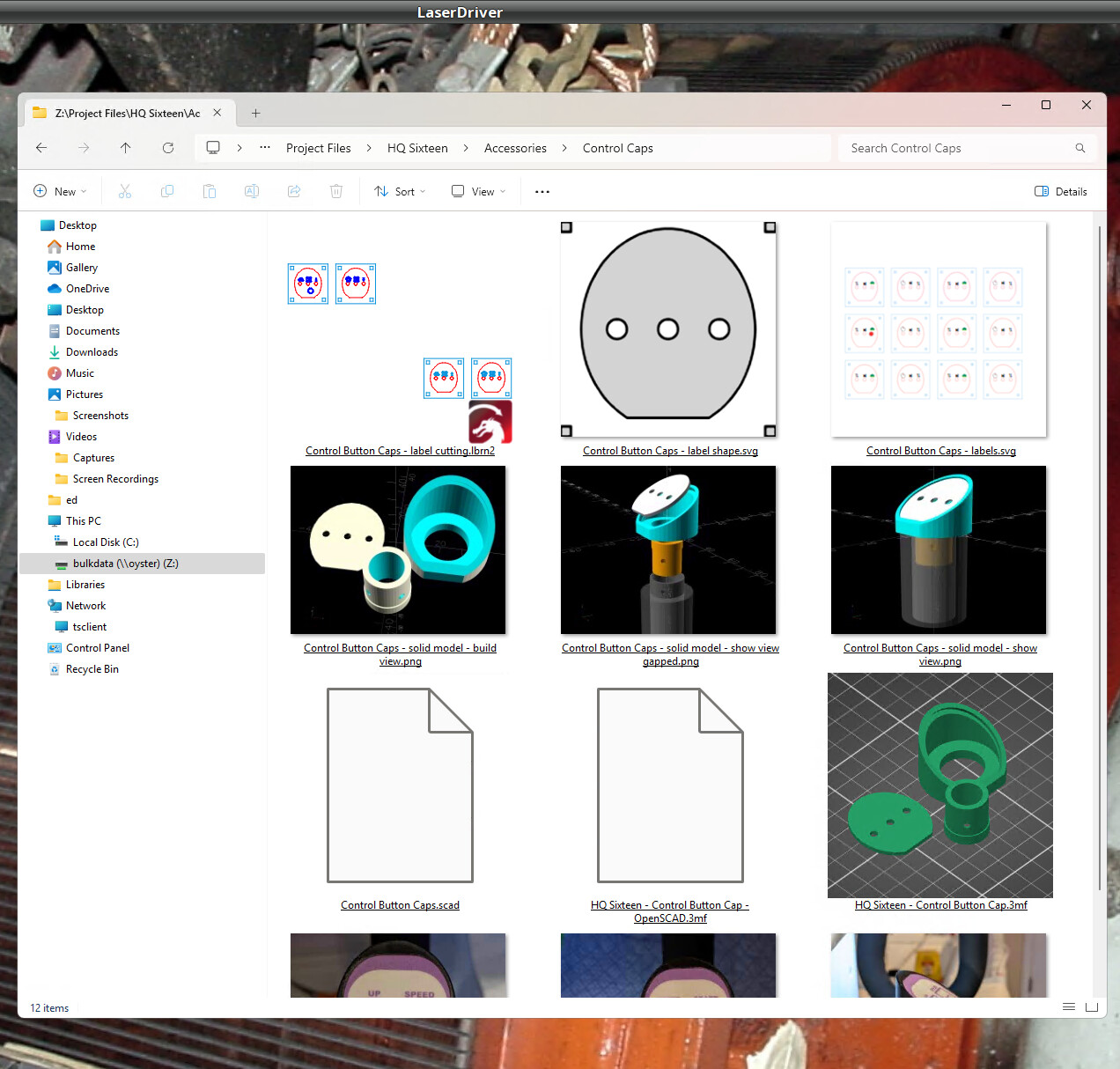Open the See more ellipsis menu
The image size is (1120, 1069).
(542, 191)
